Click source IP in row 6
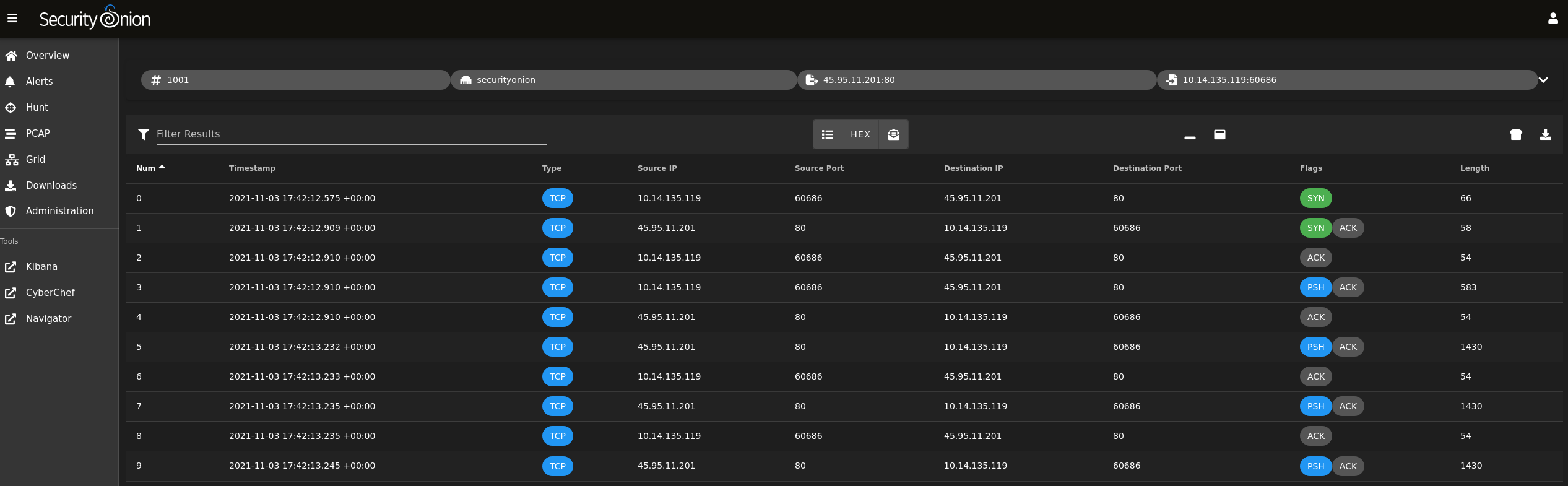 click(x=669, y=377)
